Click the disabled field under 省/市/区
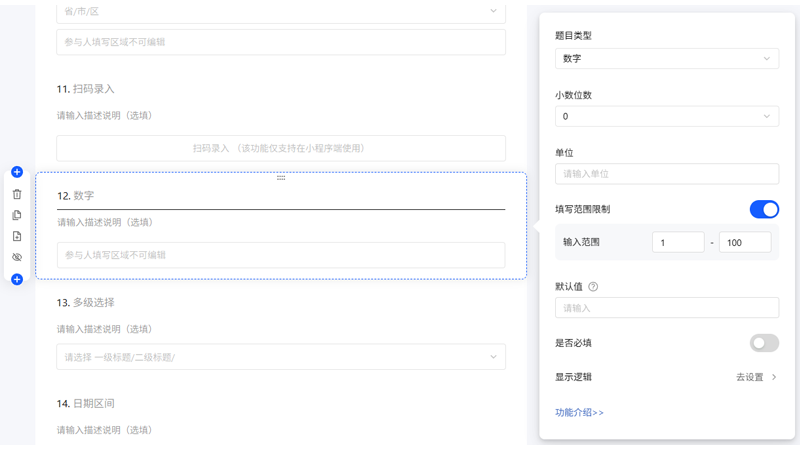800x450 pixels. coord(281,42)
